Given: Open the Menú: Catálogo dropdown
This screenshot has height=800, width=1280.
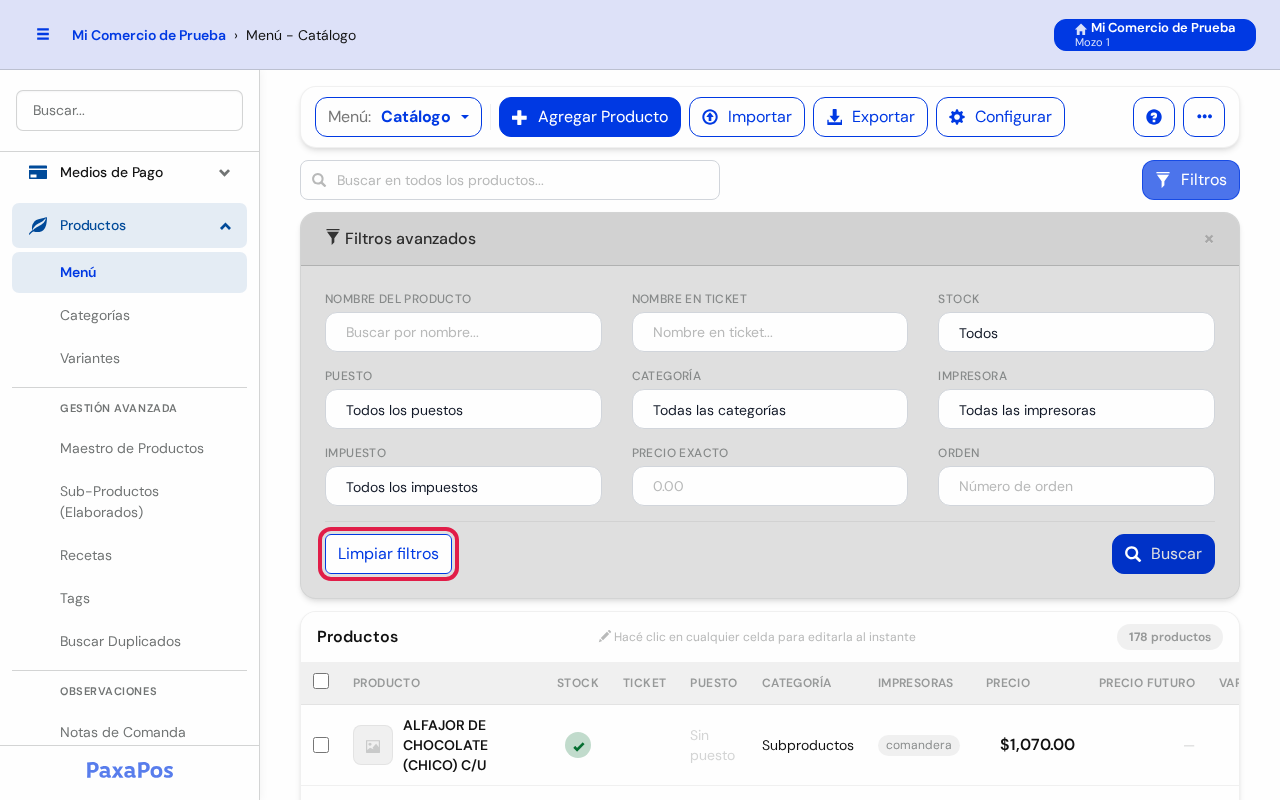Looking at the screenshot, I should (x=398, y=117).
